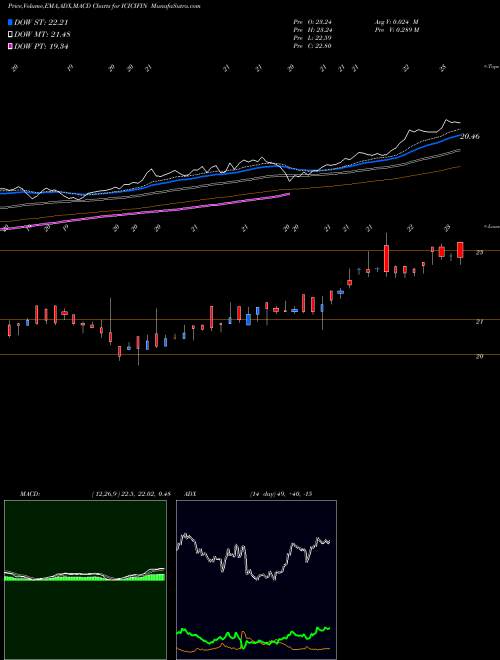Click the last red candlestick on the chart
Viewport: 500px width, 660px height.
click(460, 250)
